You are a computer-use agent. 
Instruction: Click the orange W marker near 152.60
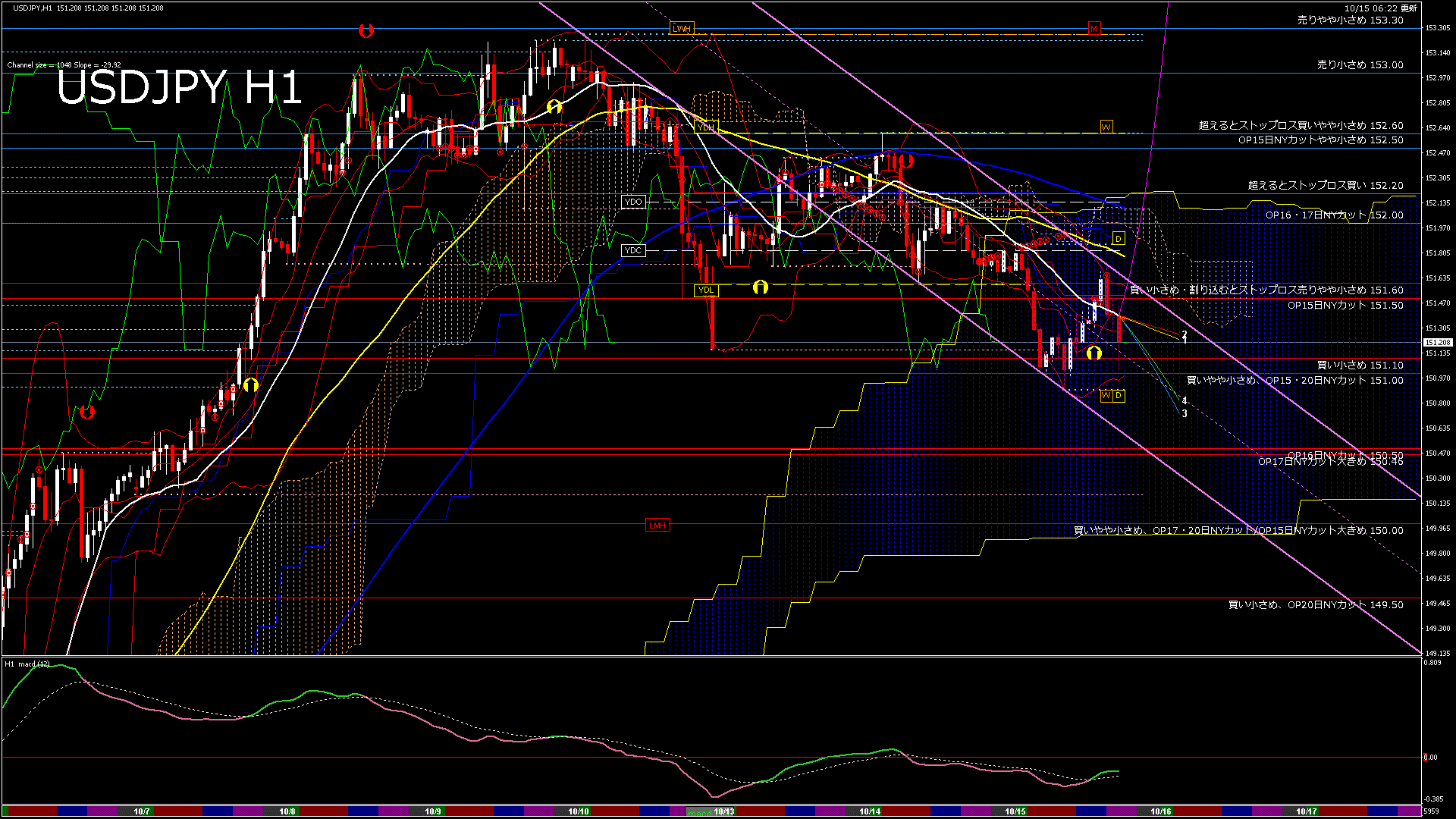[1106, 127]
